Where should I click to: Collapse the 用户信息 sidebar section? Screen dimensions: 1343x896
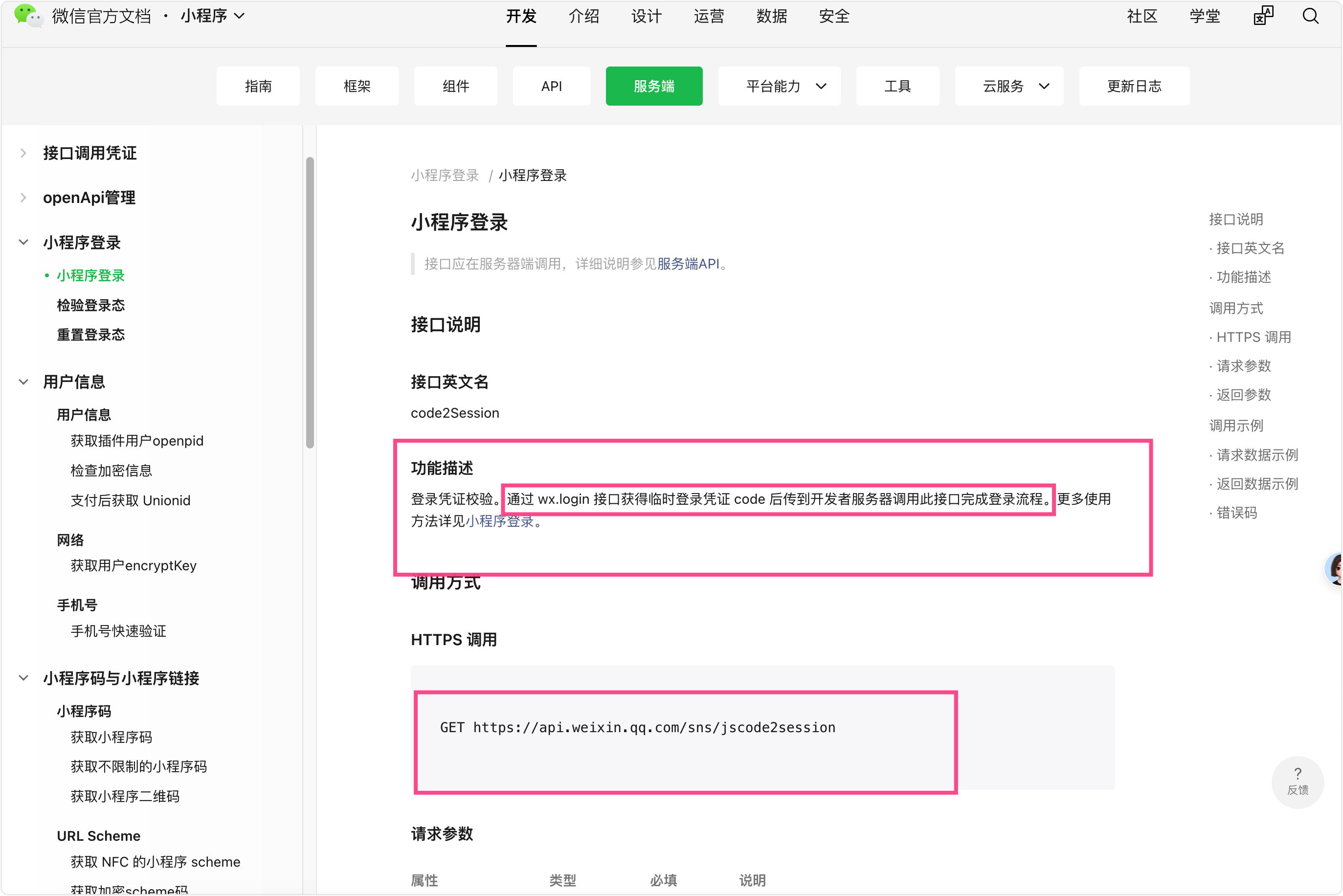click(x=23, y=381)
